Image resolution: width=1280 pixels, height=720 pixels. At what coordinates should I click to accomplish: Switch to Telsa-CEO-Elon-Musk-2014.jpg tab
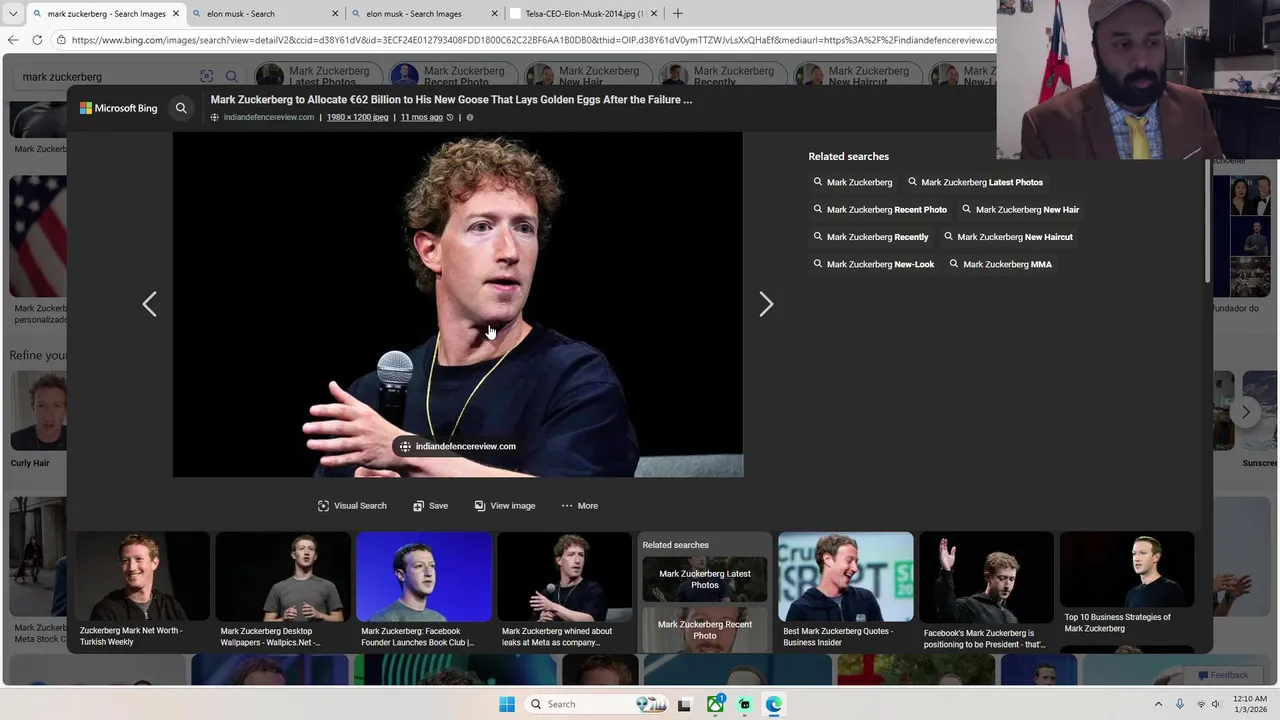[585, 14]
